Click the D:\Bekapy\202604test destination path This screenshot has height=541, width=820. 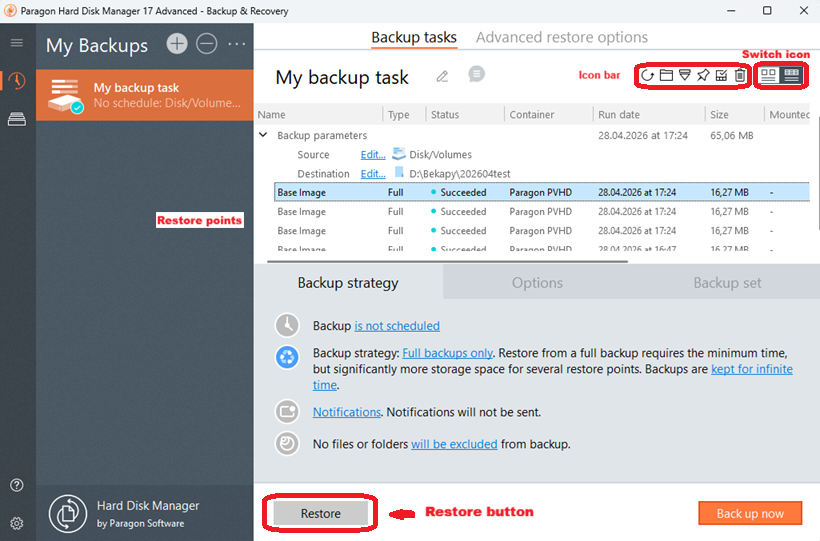coord(460,173)
